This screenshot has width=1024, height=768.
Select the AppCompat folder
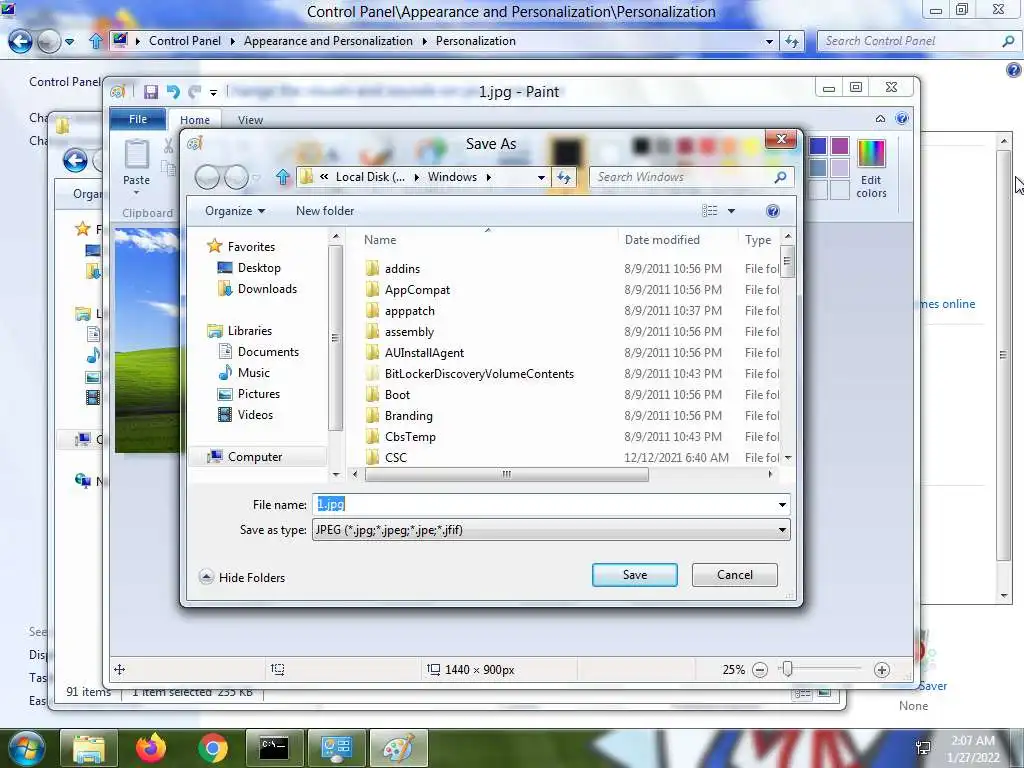click(x=417, y=289)
